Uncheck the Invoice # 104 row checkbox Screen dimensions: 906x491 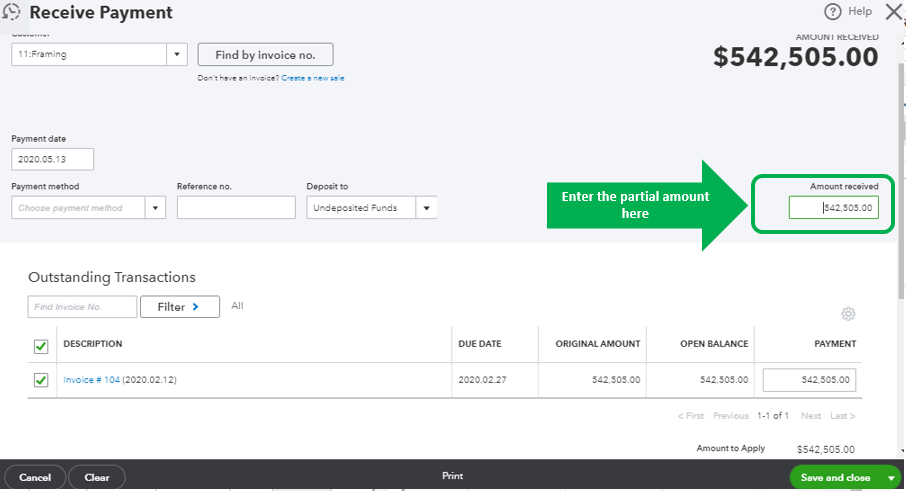pos(41,380)
